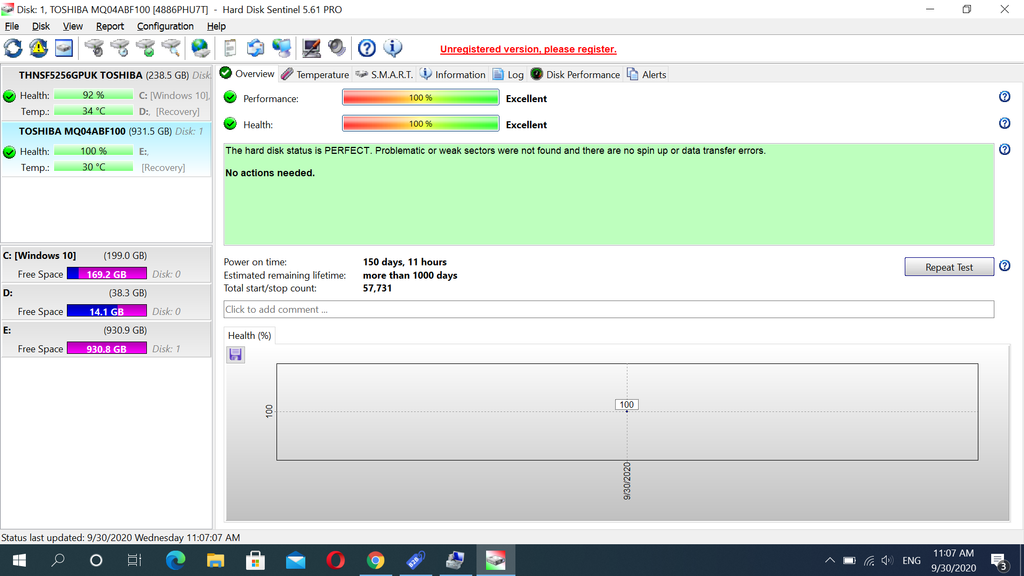Click the blue-framed disk window toolbar icon
The width and height of the screenshot is (1024, 576).
[64, 48]
